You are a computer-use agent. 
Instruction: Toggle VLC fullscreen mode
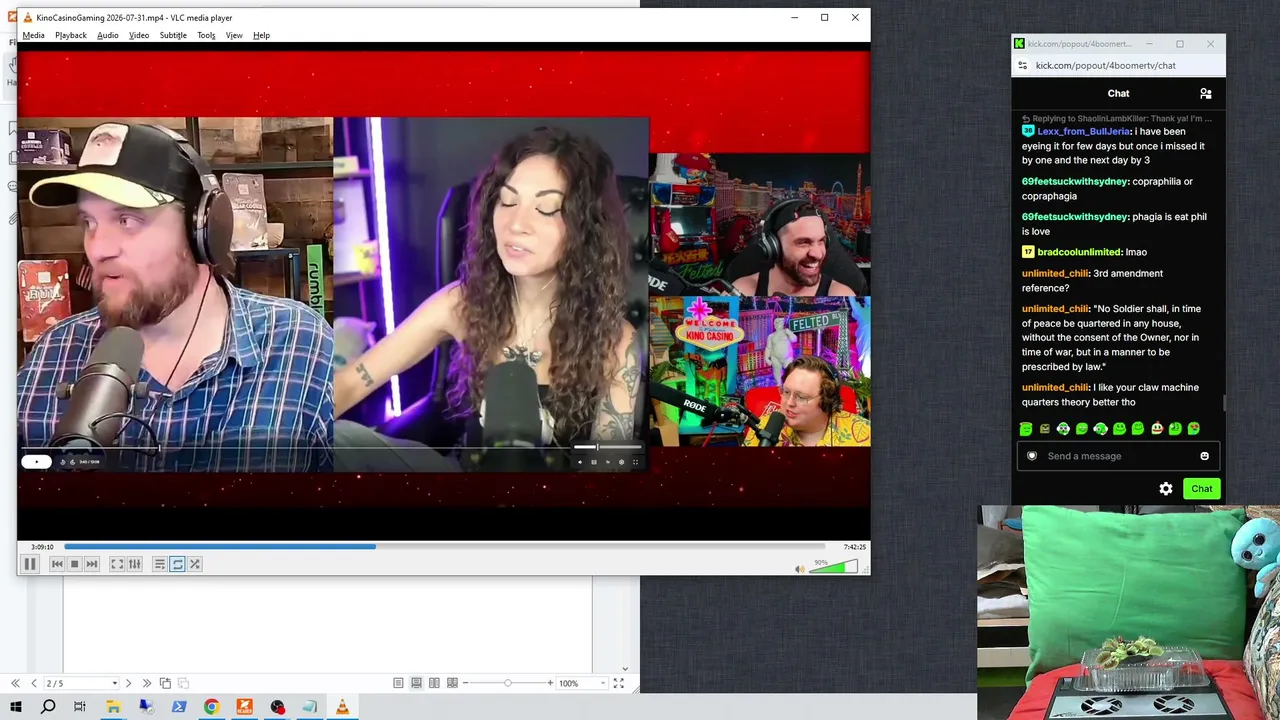pyautogui.click(x=117, y=564)
